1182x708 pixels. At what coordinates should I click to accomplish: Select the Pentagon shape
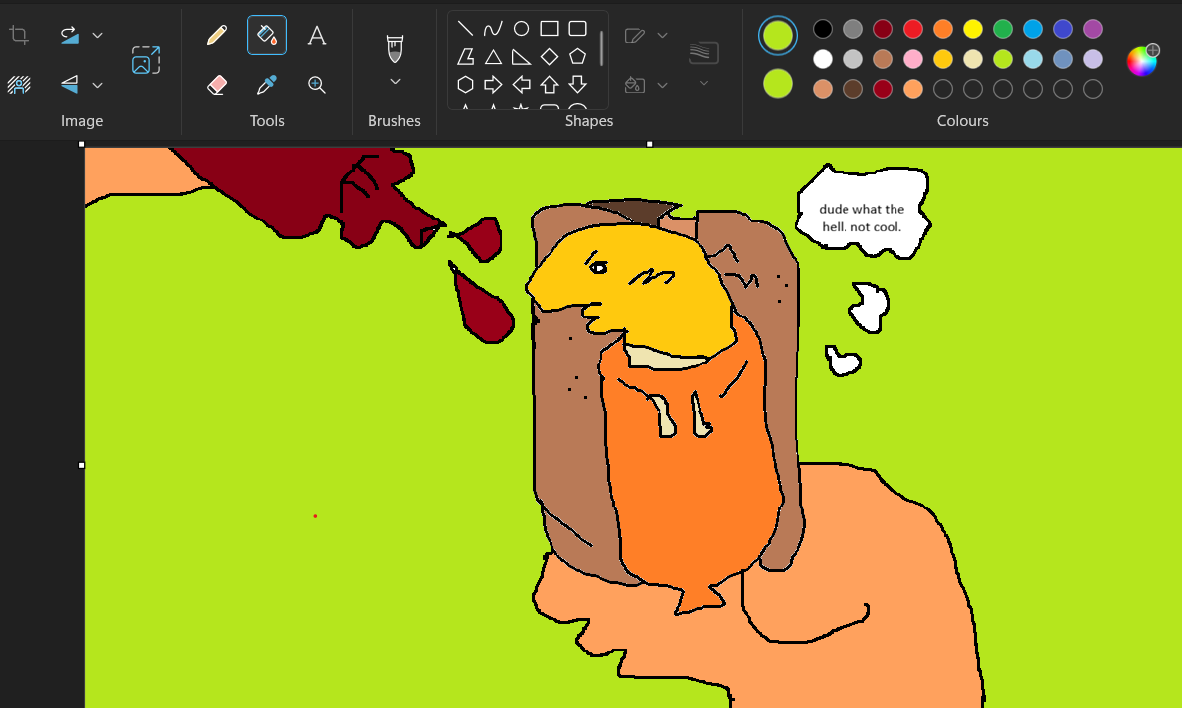tap(577, 57)
